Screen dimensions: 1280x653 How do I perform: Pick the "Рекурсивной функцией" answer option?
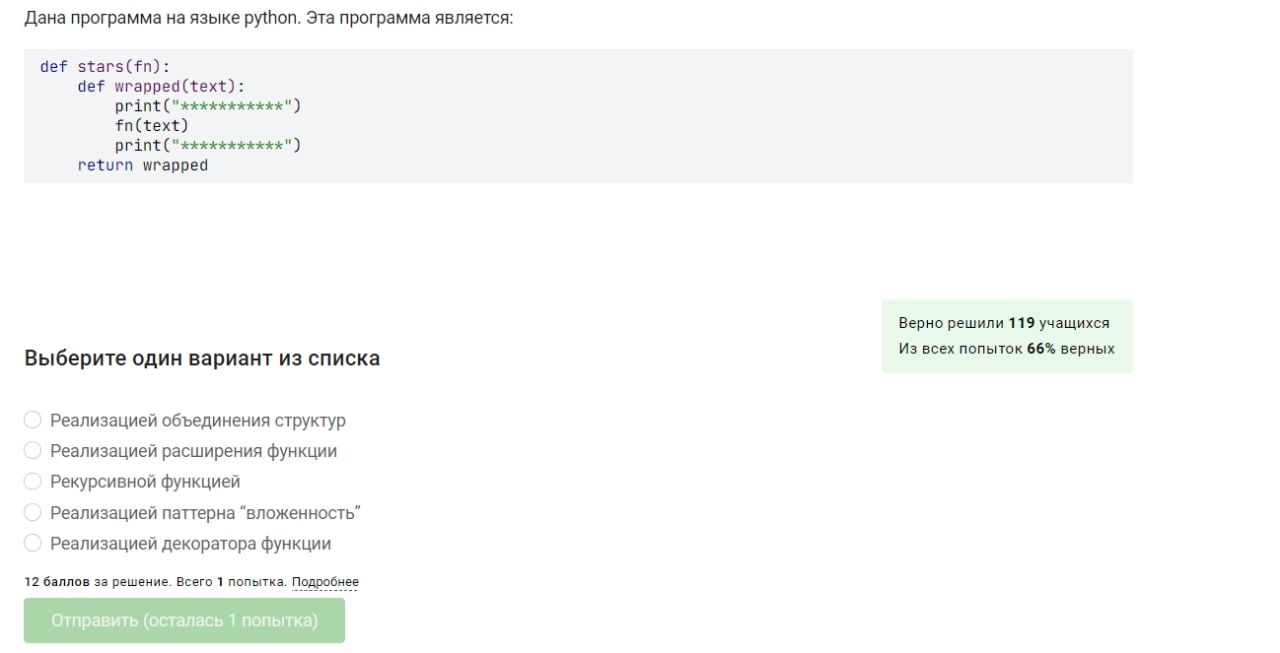click(33, 482)
